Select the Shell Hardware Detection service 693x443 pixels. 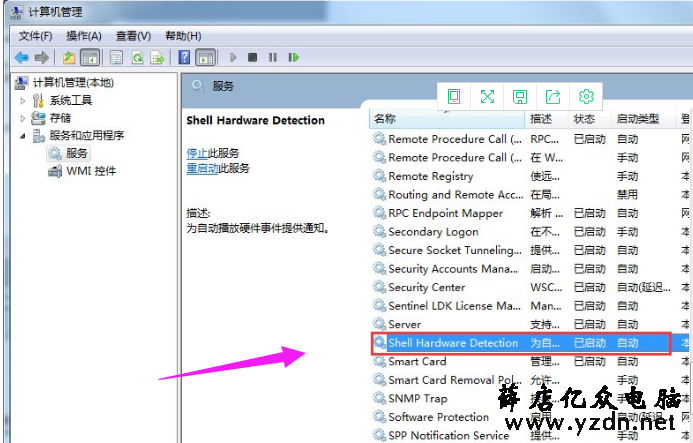coord(530,343)
